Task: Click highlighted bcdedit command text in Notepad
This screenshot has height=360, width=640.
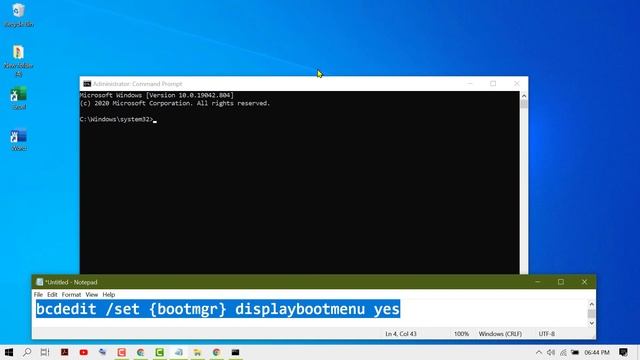Action: (x=218, y=309)
